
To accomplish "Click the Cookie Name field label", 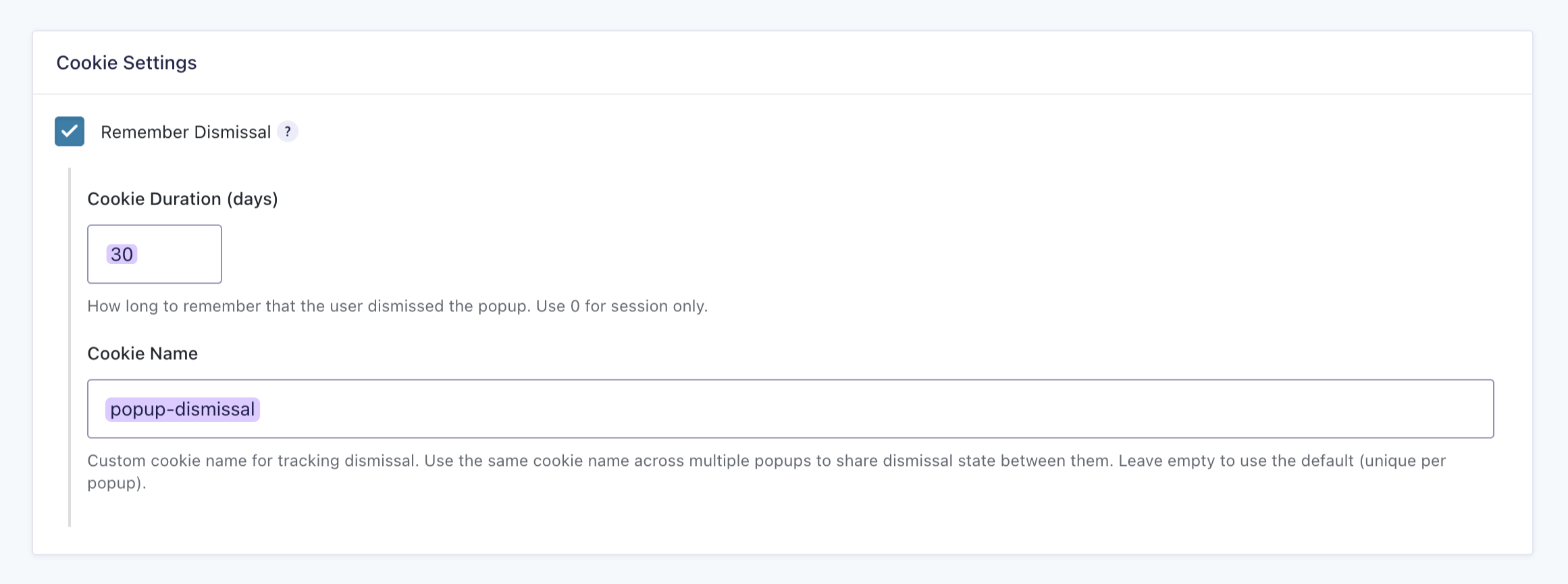I will (142, 354).
